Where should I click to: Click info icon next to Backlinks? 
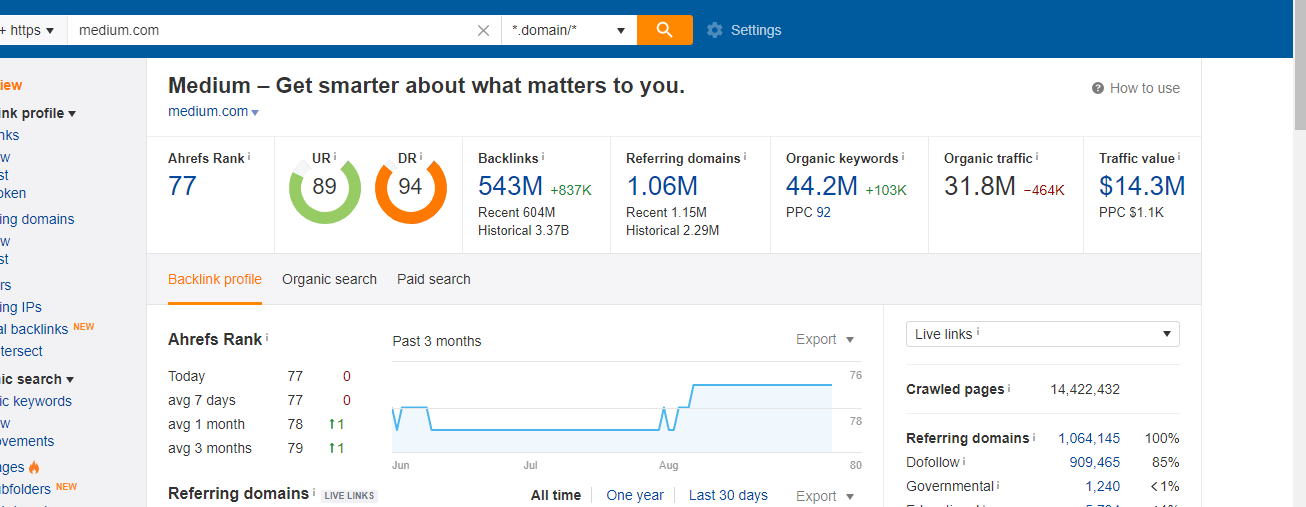[543, 157]
